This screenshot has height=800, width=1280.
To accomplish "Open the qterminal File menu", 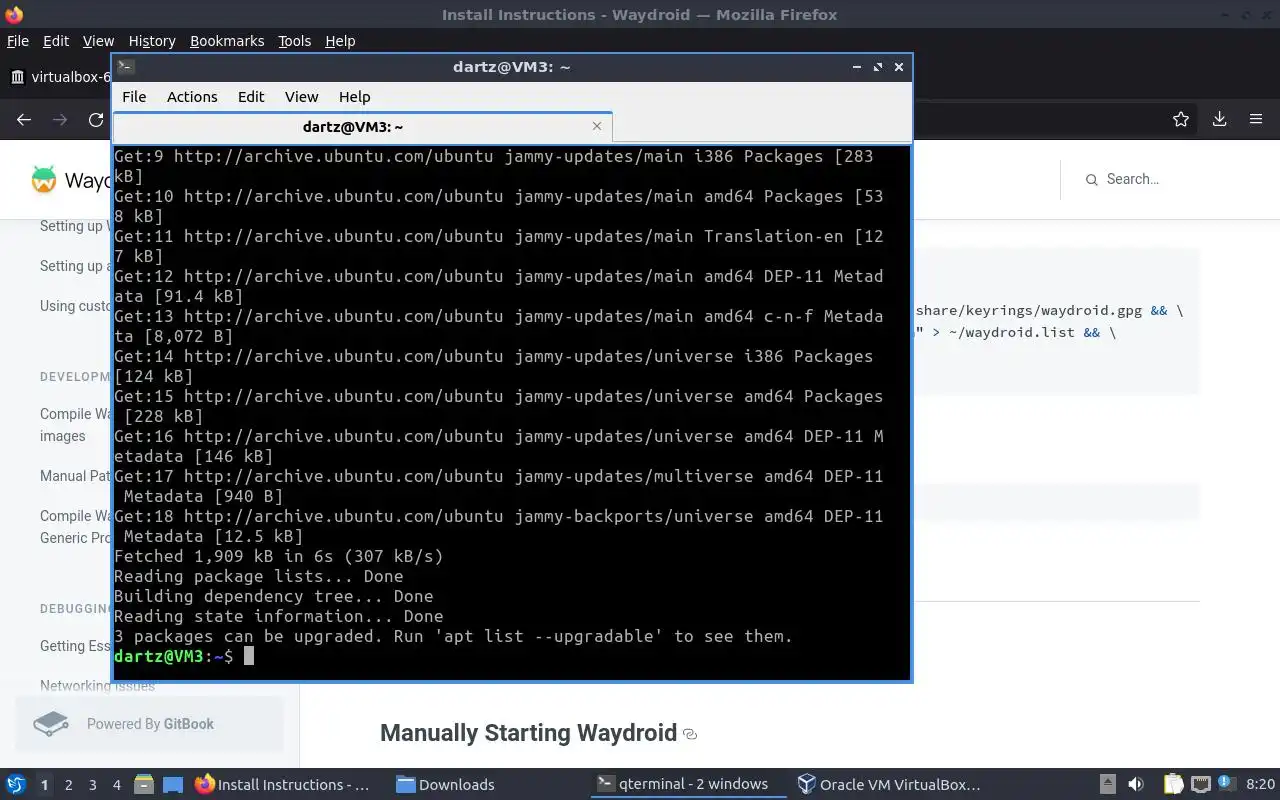I will pos(134,97).
